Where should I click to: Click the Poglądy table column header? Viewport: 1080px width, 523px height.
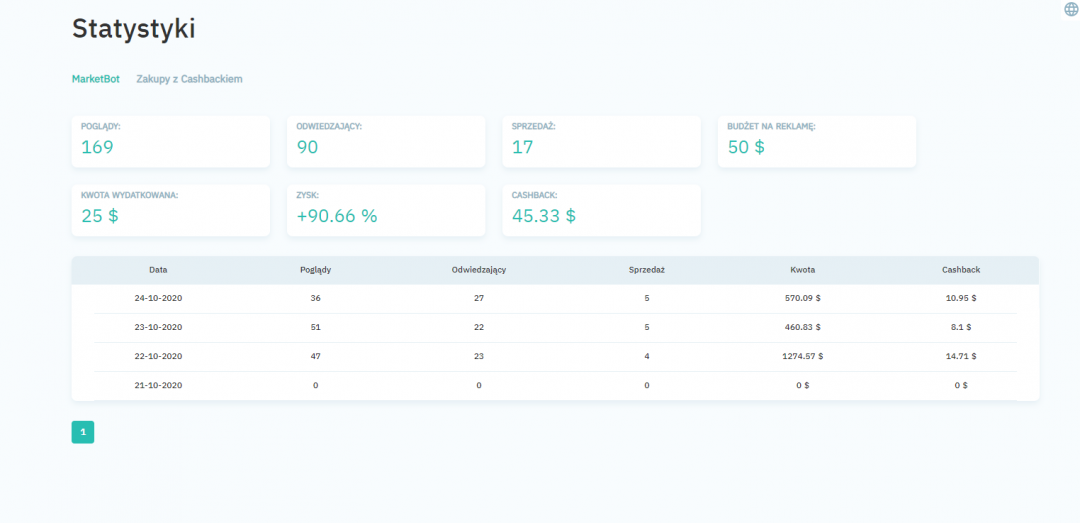click(x=316, y=270)
